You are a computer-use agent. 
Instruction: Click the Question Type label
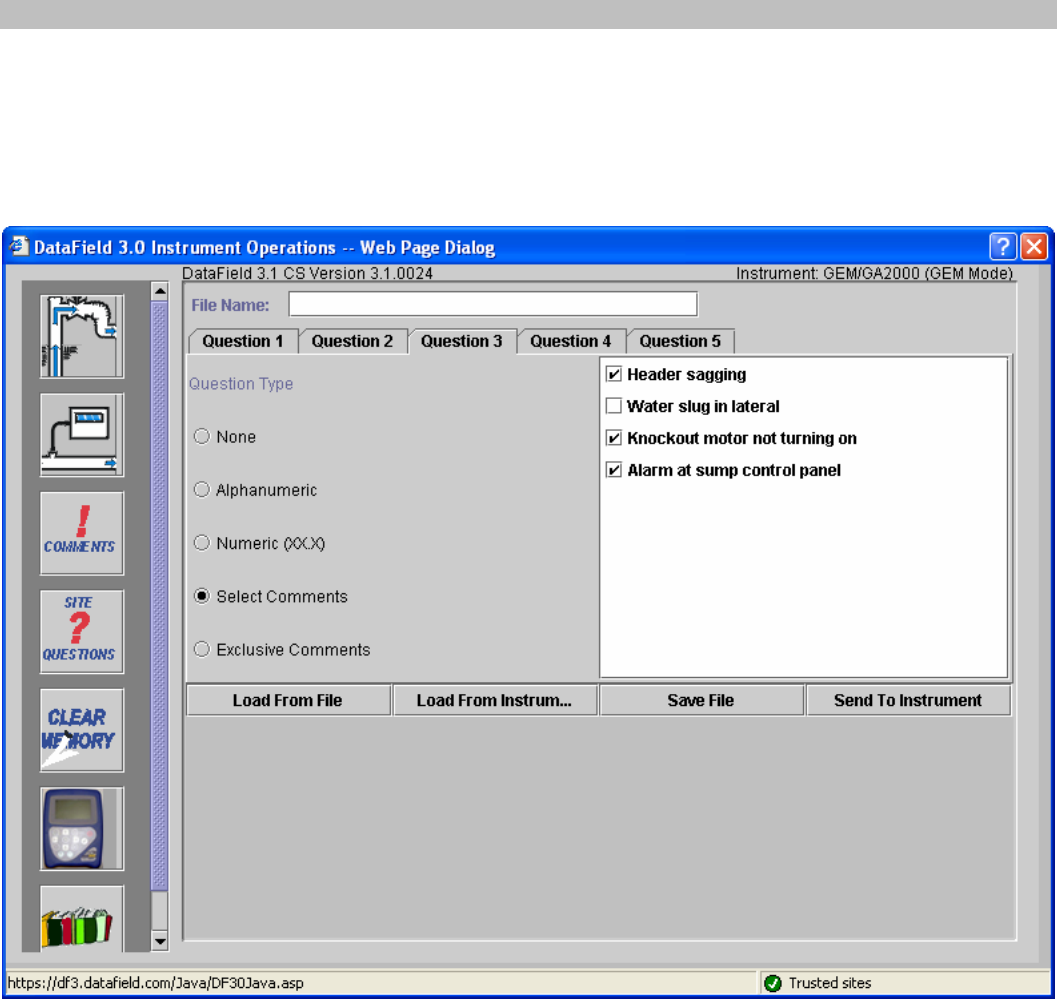point(241,384)
